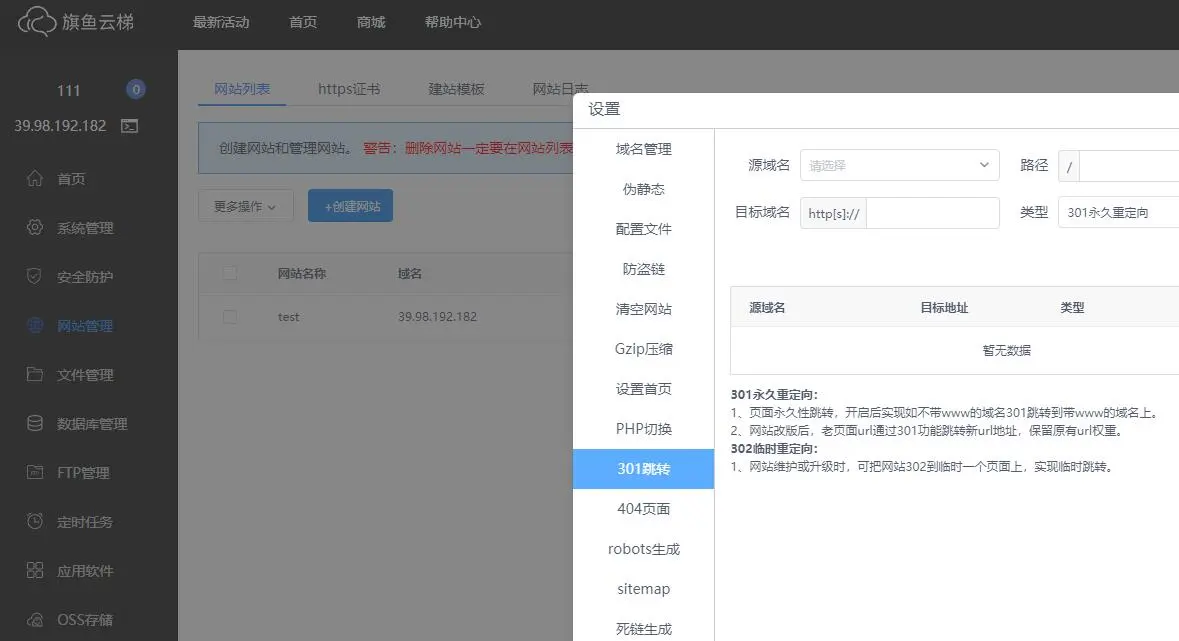Open the 更多操作 dropdown

pyautogui.click(x=245, y=205)
